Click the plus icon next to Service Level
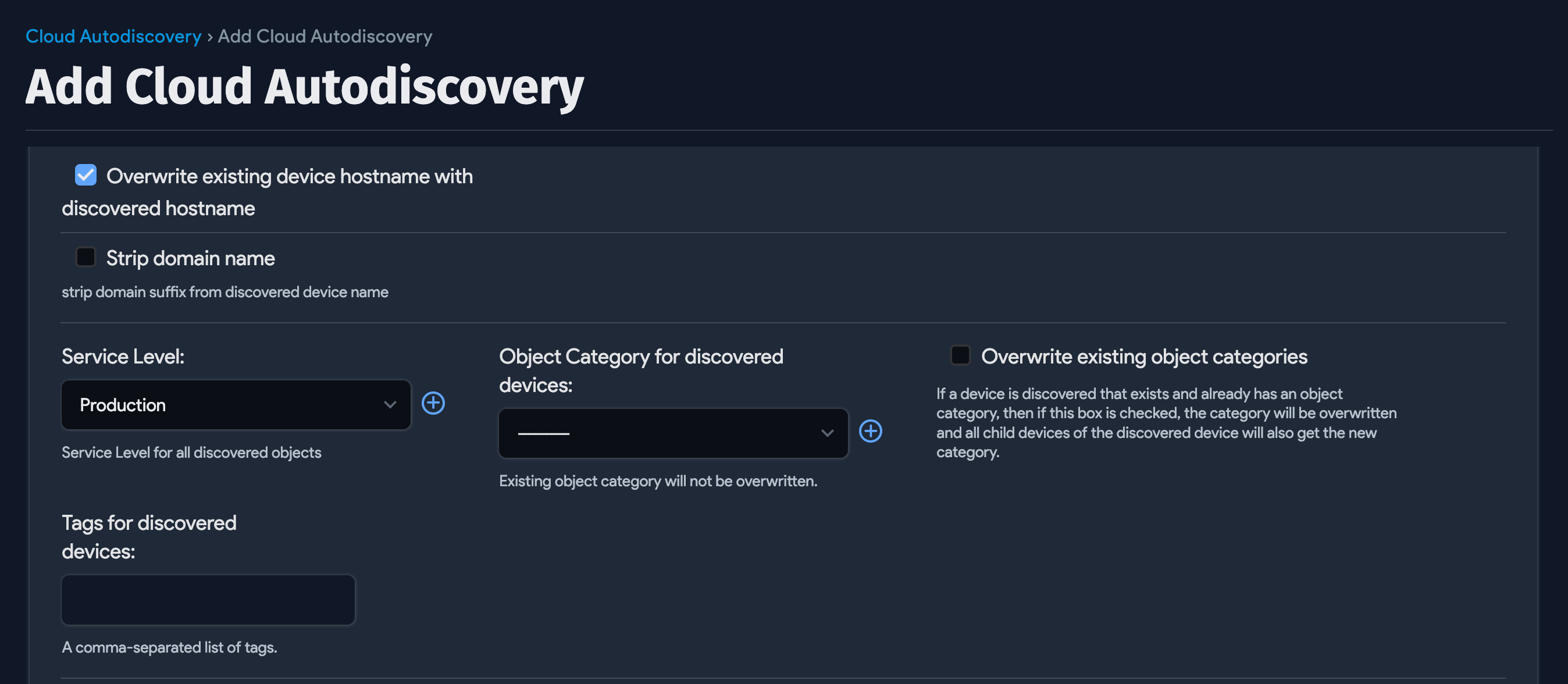Screen dimensions: 1568x684 pos(433,404)
